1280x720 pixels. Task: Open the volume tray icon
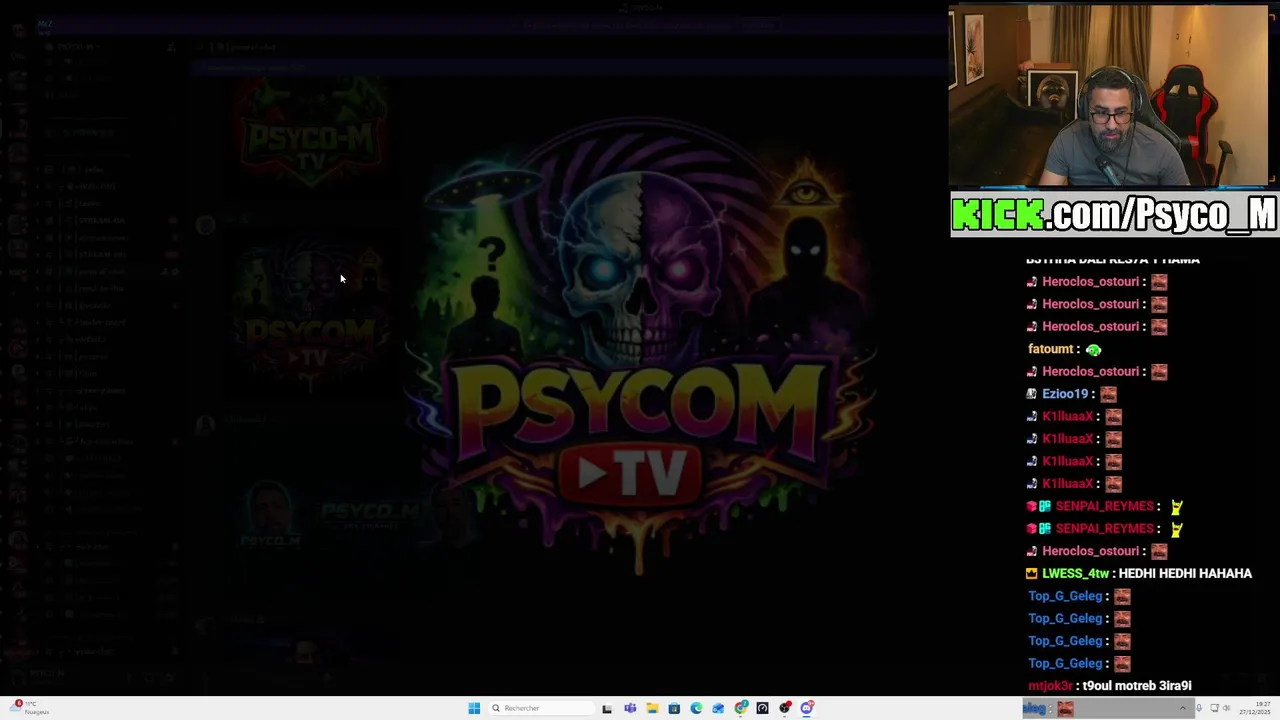pyautogui.click(x=1227, y=708)
